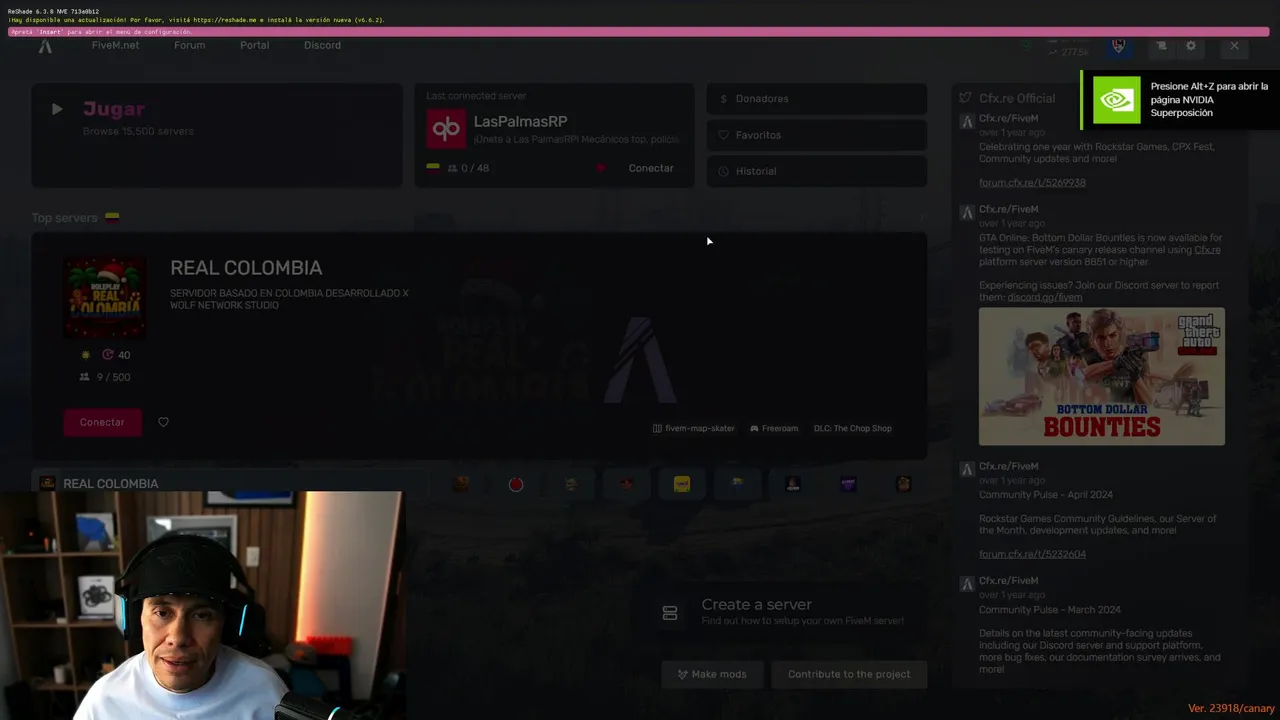This screenshot has height=720, width=1280.
Task: Click the clock icon beside Historial
Action: 723,171
